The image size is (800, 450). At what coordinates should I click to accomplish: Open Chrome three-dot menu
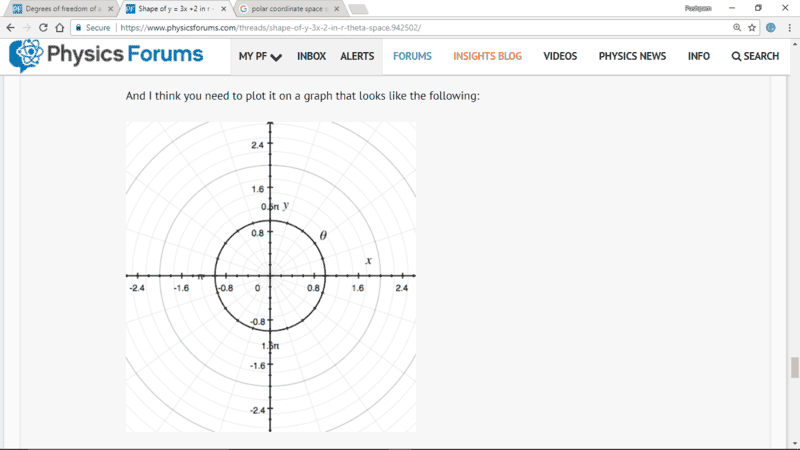point(789,28)
